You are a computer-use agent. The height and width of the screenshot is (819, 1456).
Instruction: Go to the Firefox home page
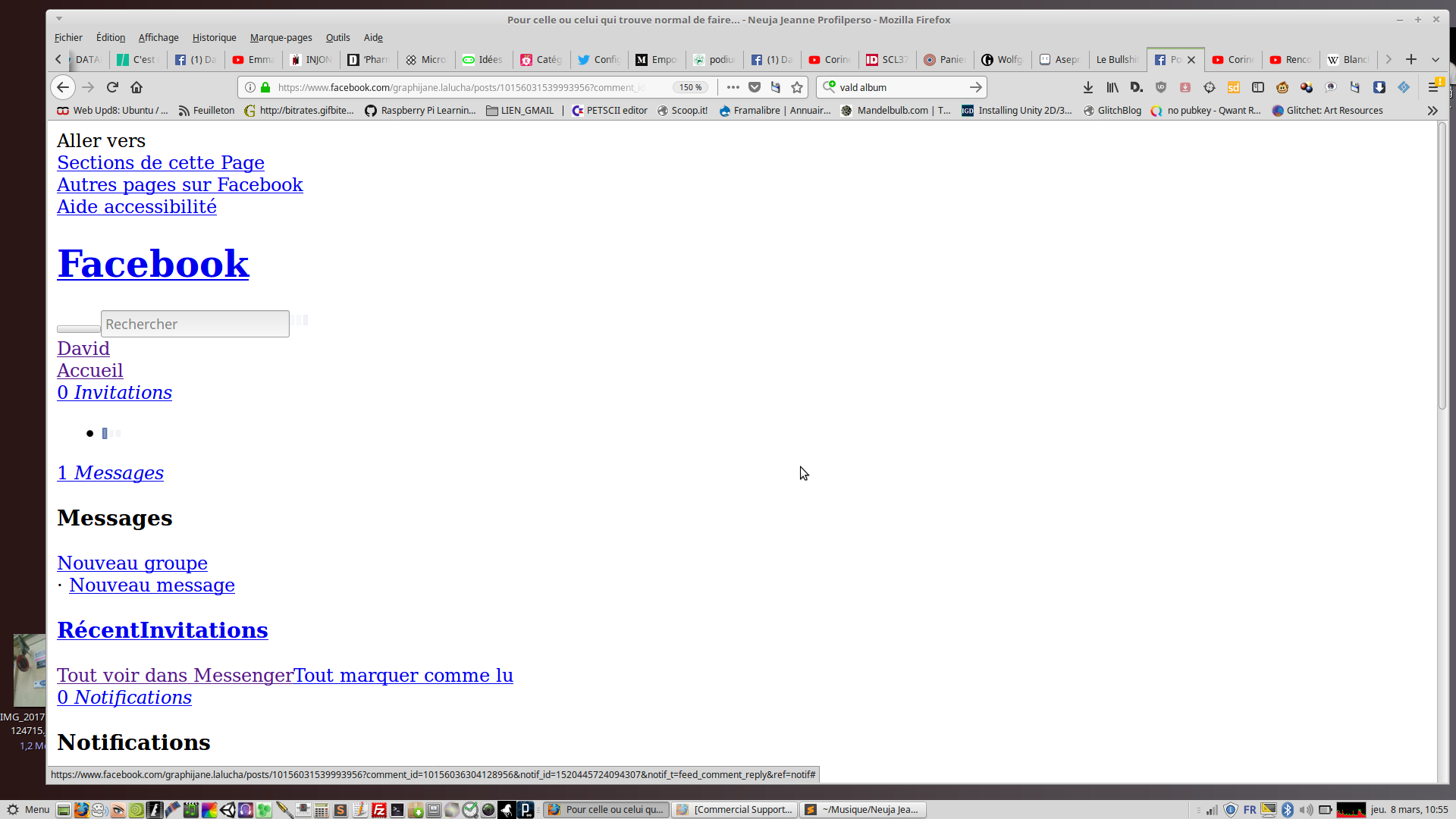[136, 87]
